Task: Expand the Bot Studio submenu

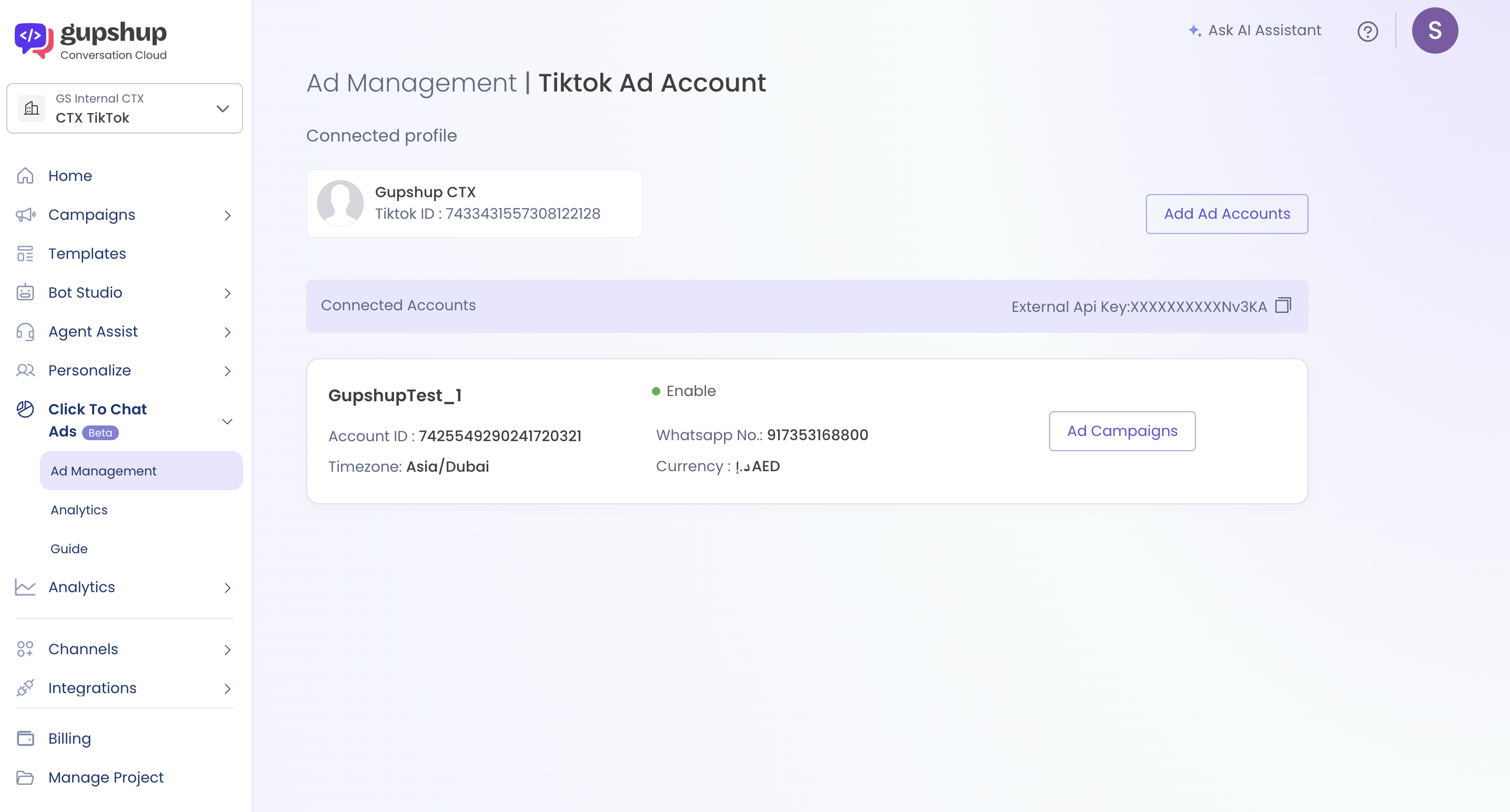Action: (227, 293)
